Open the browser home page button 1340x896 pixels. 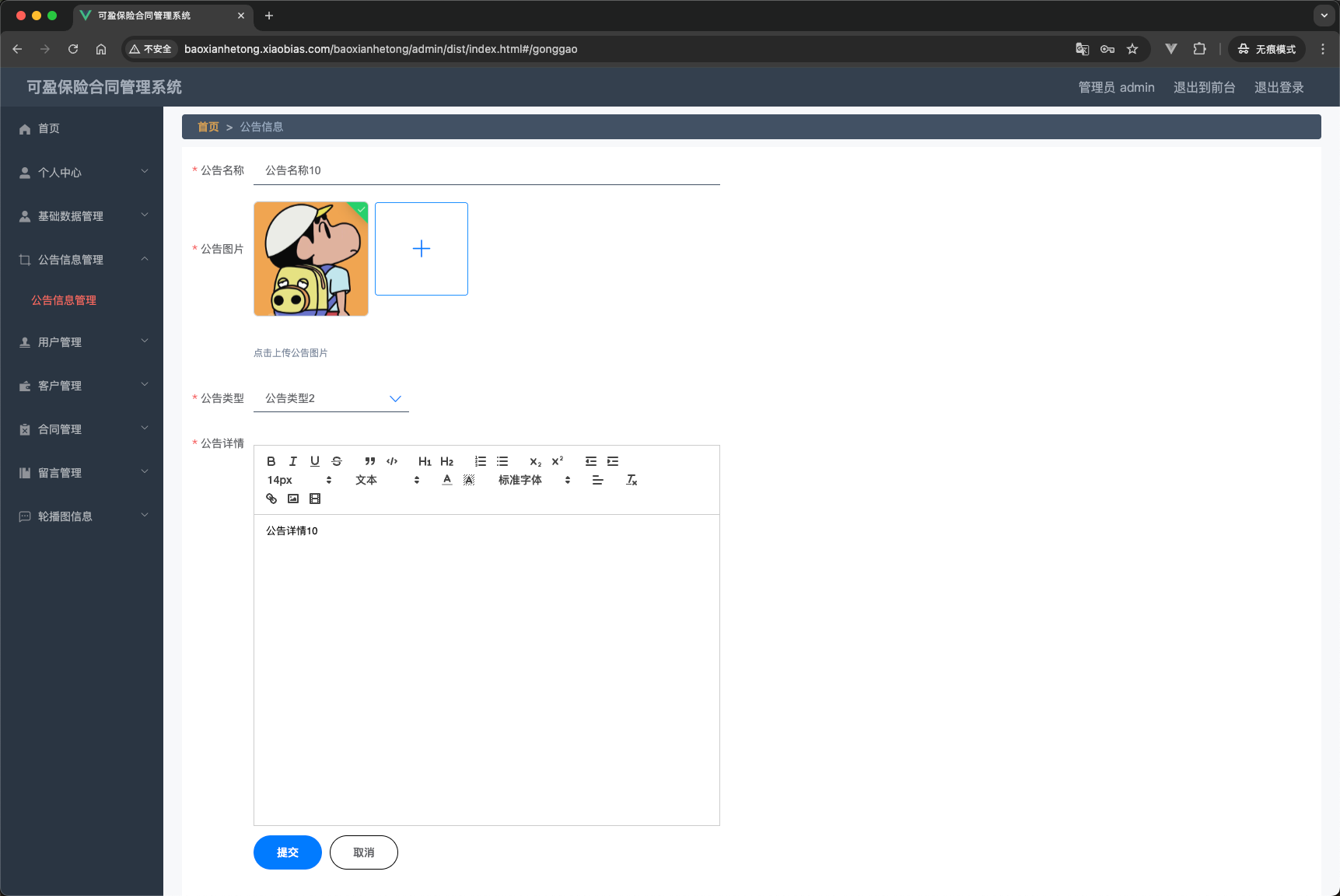tap(101, 49)
